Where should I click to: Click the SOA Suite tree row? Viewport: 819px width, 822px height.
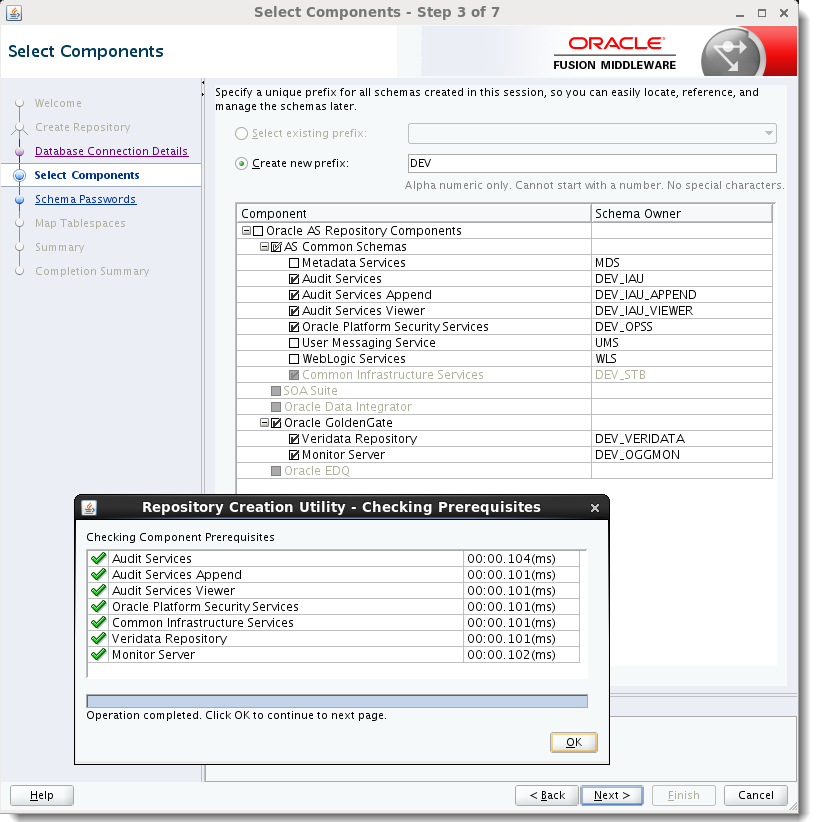414,391
